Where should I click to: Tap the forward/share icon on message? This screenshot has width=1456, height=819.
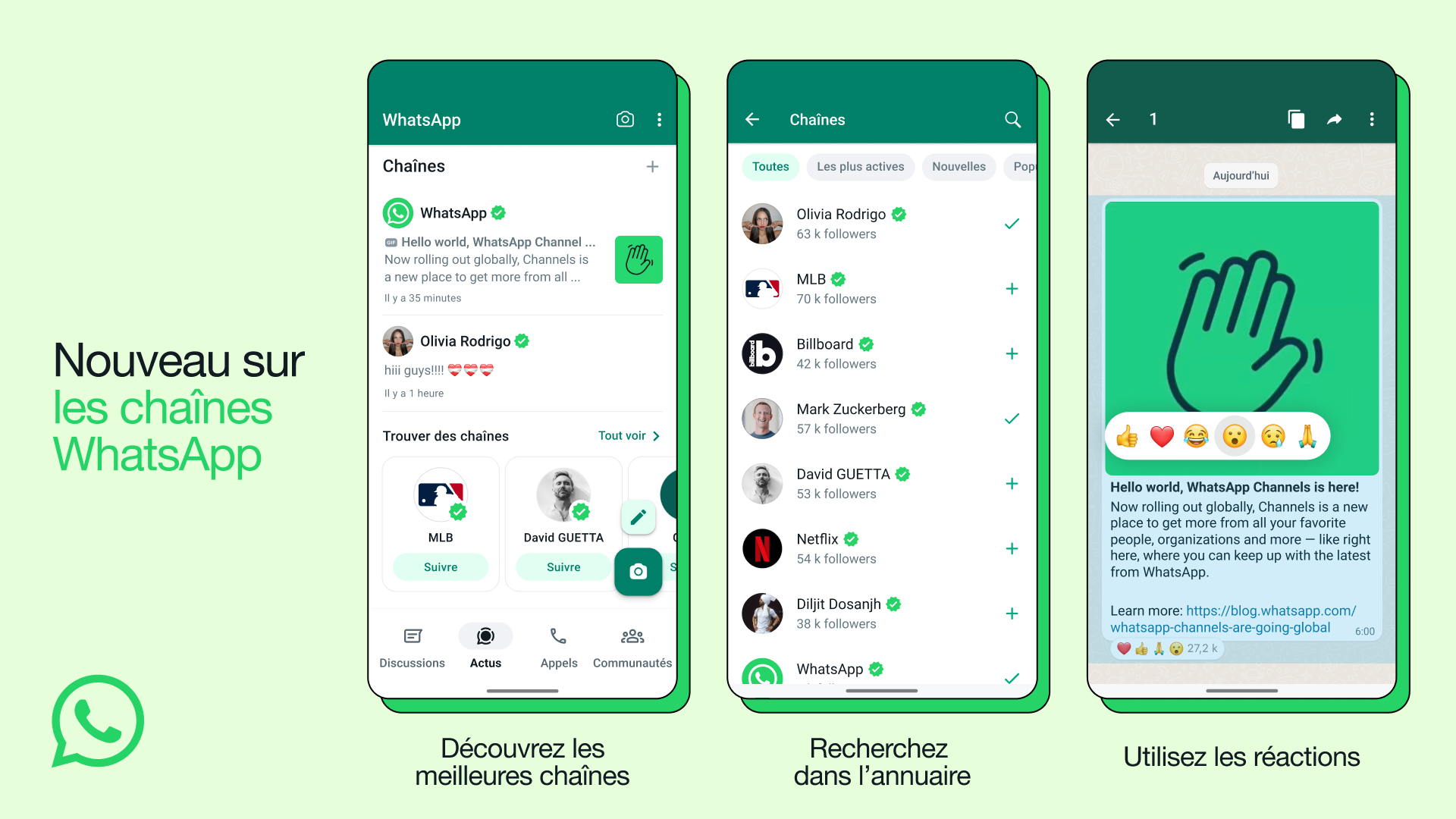pos(1334,119)
